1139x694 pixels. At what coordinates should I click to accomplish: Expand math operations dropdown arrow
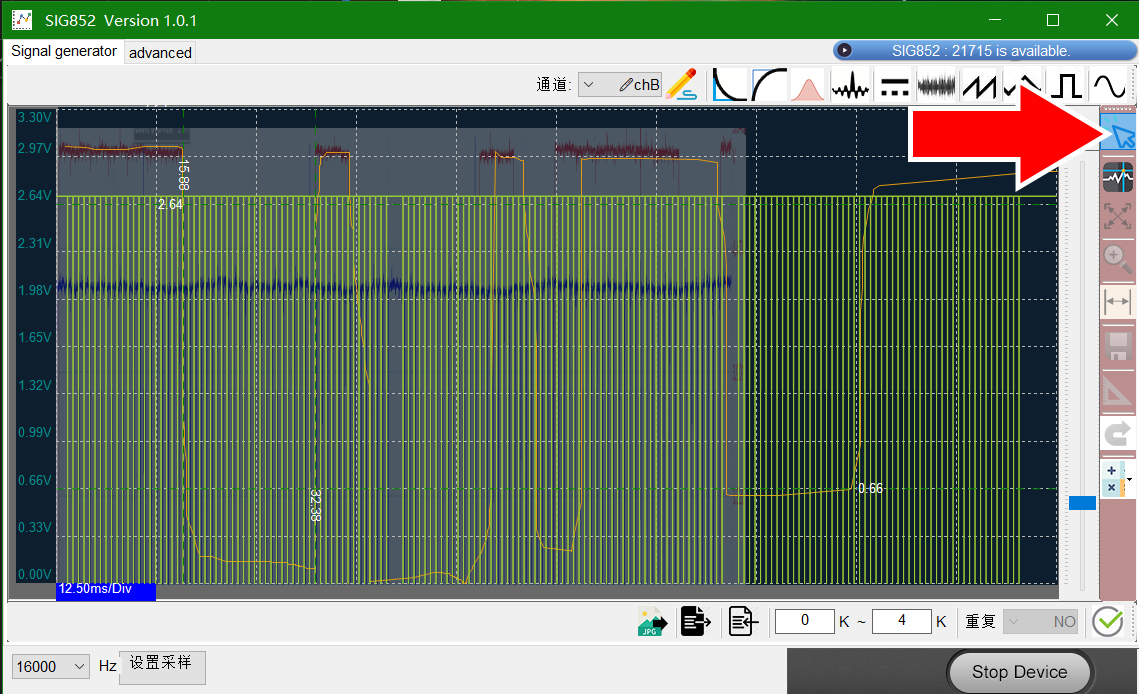[1130, 479]
